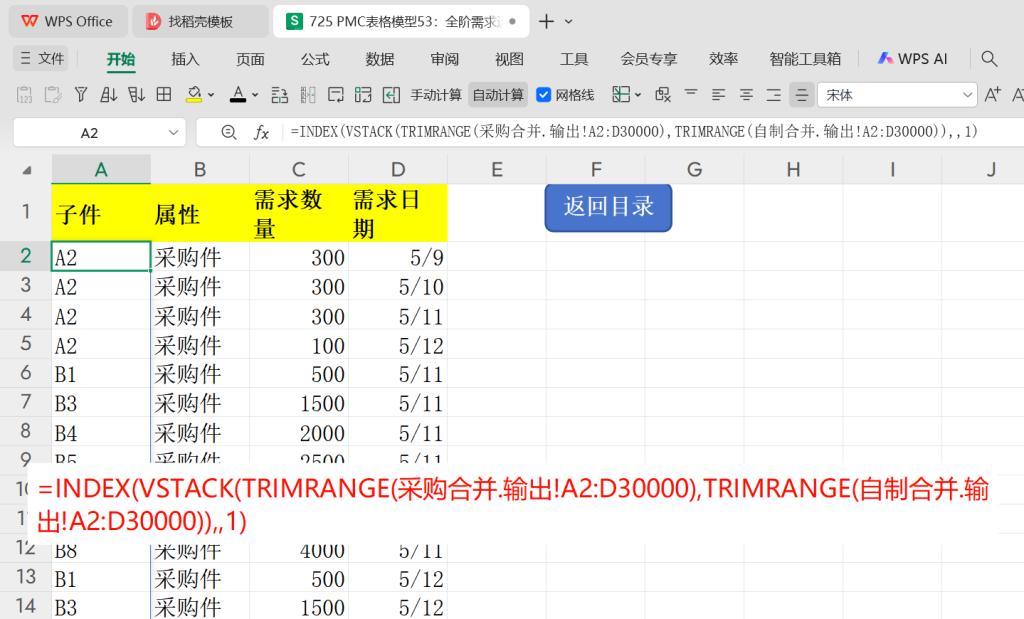This screenshot has width=1024, height=619.
Task: Click the 返回目录 button
Action: pos(608,207)
